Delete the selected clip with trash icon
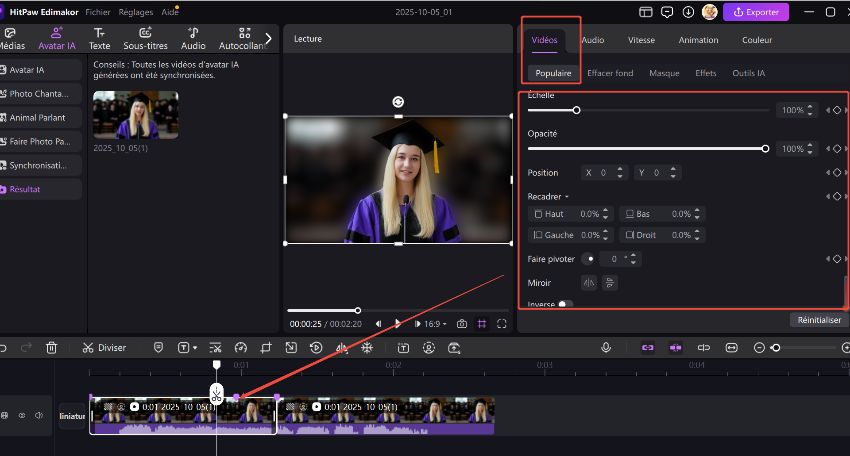This screenshot has height=456, width=850. click(x=52, y=348)
